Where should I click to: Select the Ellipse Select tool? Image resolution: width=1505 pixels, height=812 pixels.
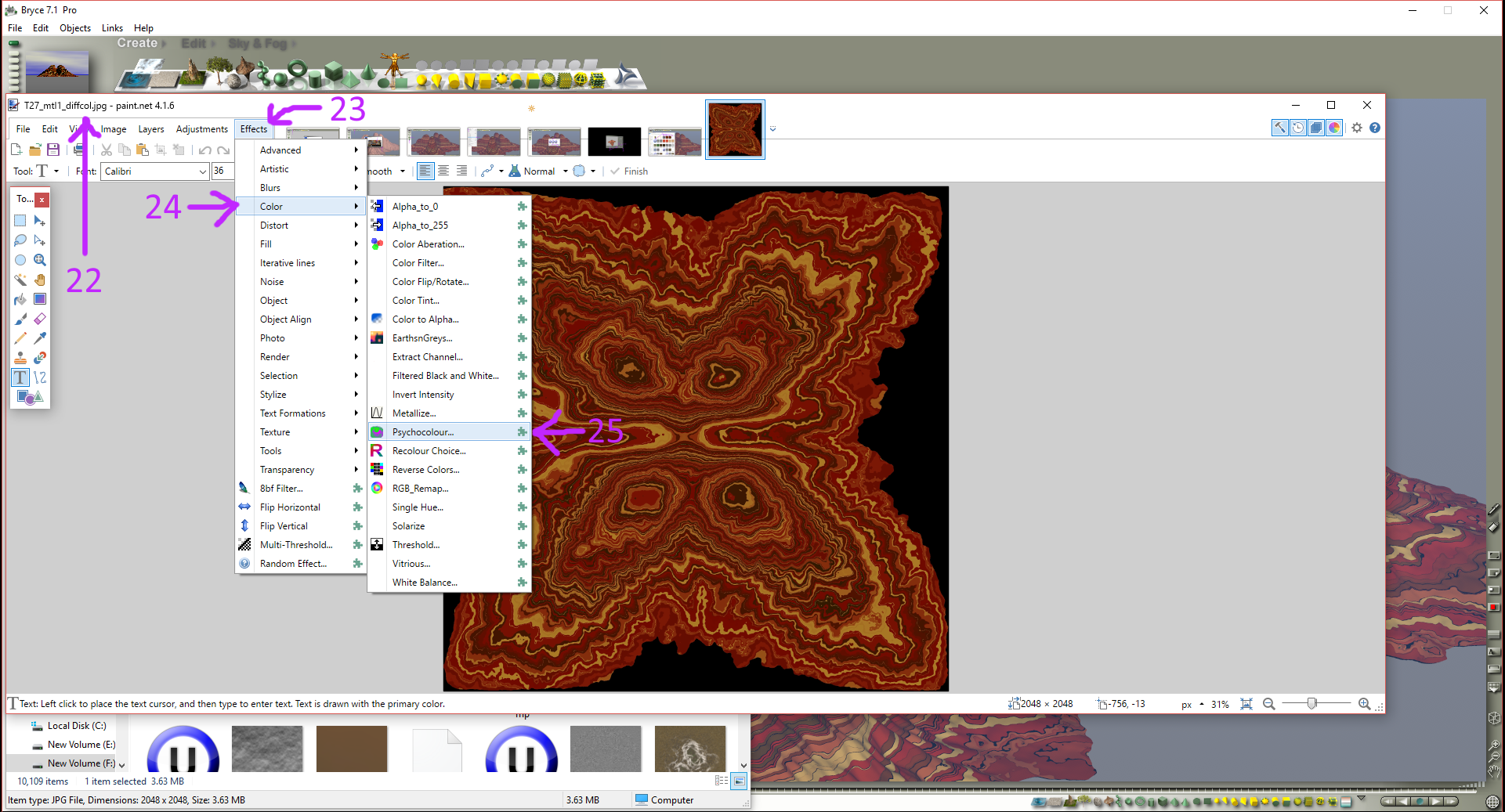(x=20, y=260)
